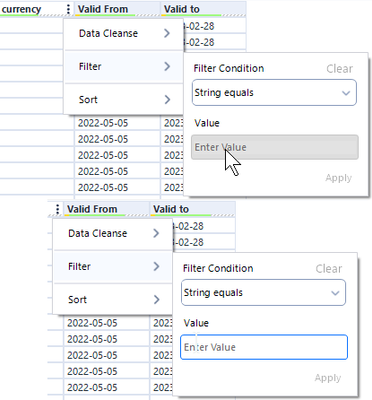Click Apply below the greyed Enter Value field

point(339,178)
